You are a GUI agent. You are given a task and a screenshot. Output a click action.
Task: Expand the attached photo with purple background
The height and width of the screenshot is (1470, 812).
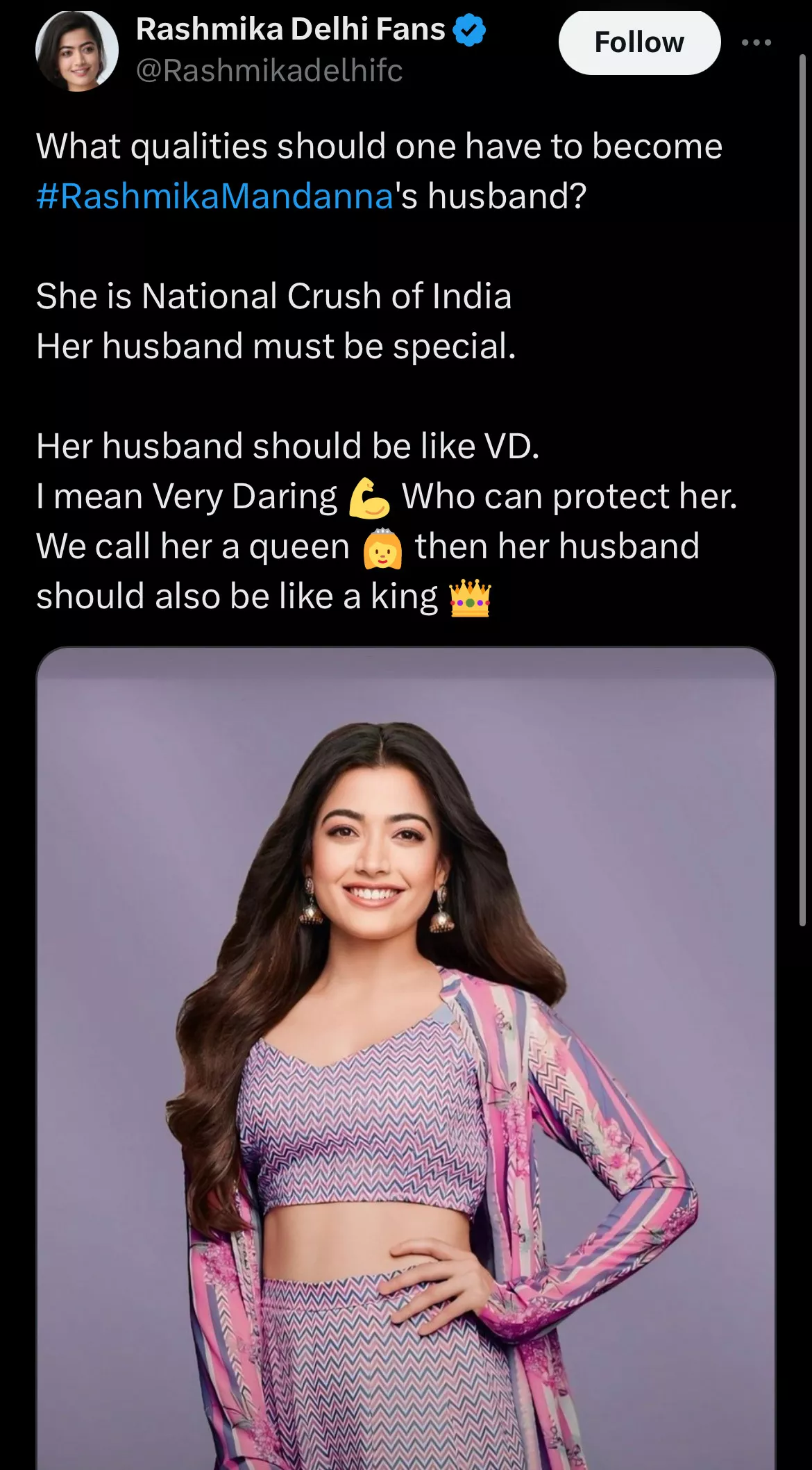click(405, 1058)
